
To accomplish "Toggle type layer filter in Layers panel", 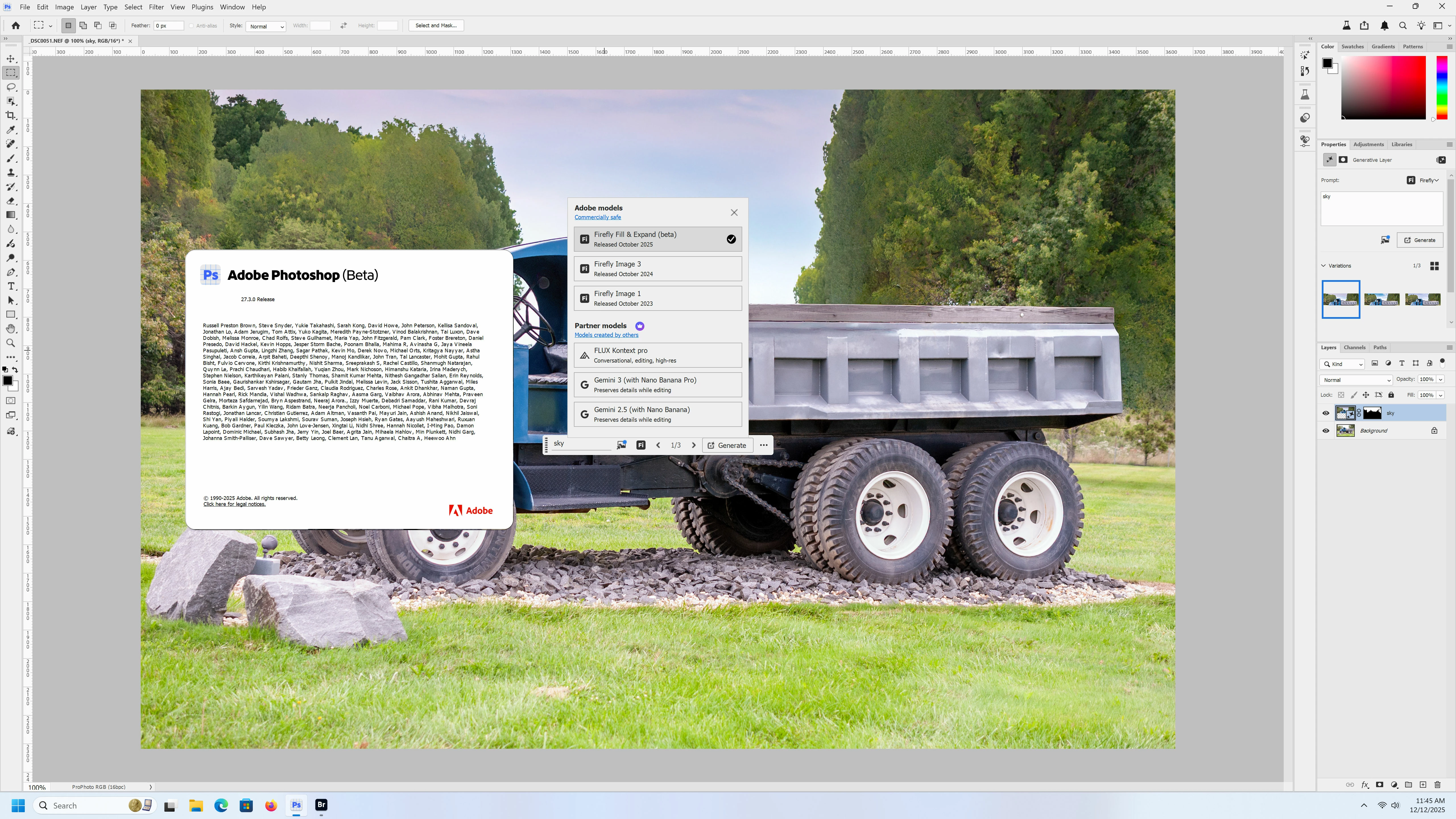I will pyautogui.click(x=1402, y=363).
